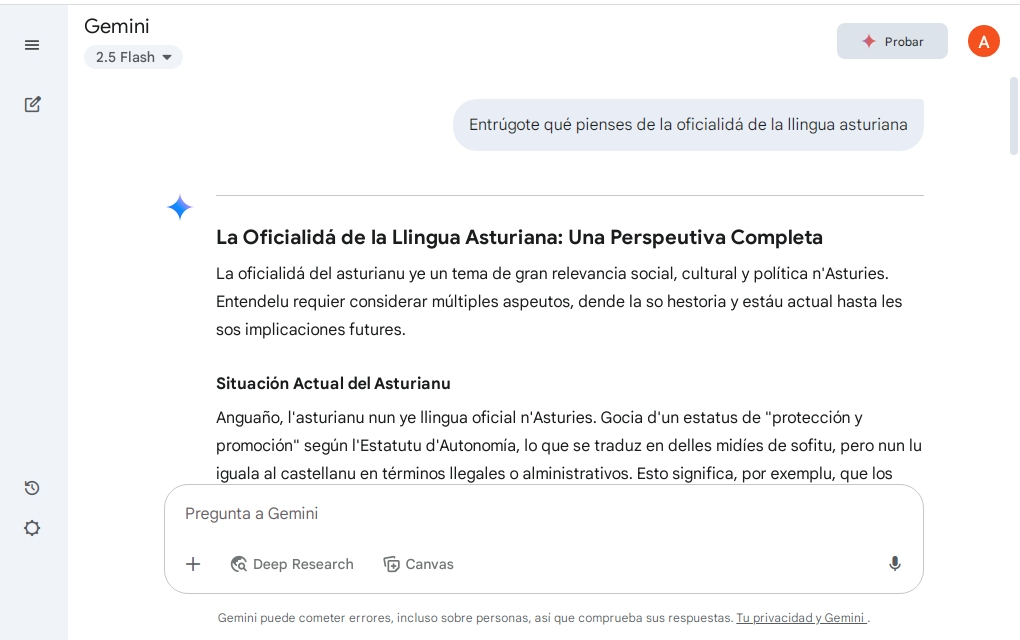
Task: Click the paragraph starting La oficialidá del asturianu
Action: click(x=559, y=301)
